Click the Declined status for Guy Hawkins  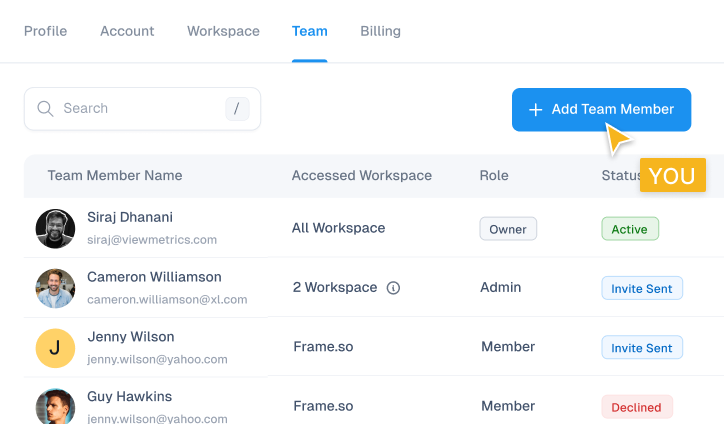637,407
